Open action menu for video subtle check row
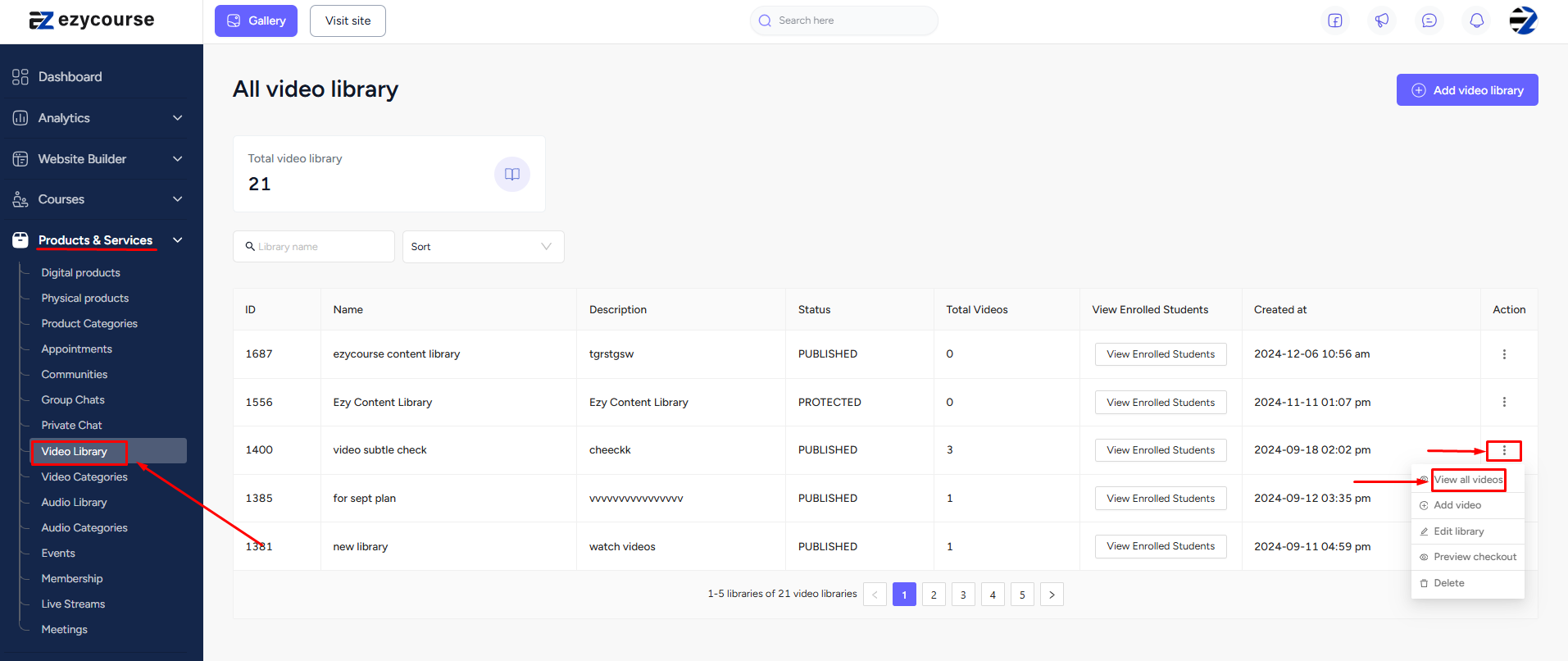1568x661 pixels. (1504, 450)
